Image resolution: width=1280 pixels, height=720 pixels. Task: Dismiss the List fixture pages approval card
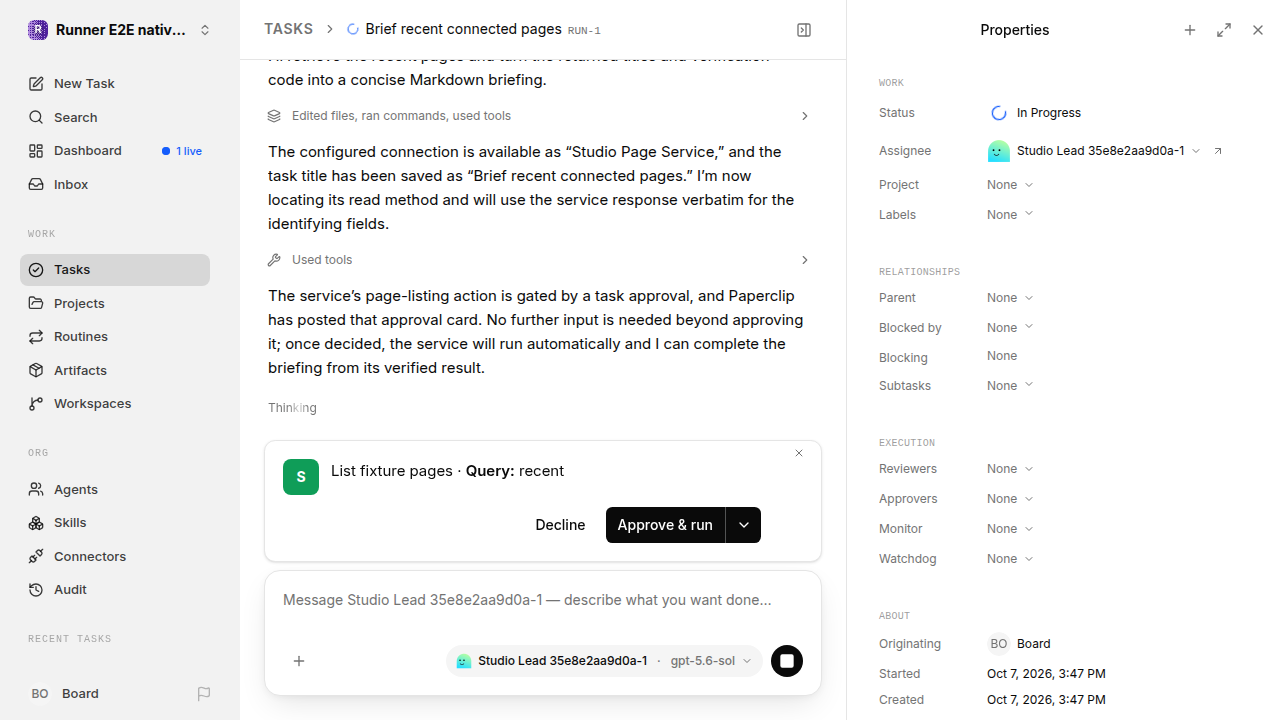coord(799,453)
